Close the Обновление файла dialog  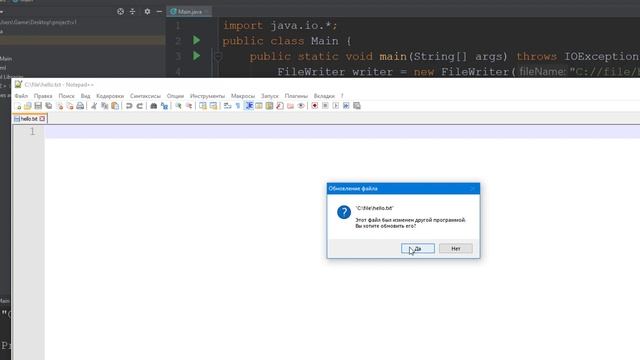coord(473,189)
